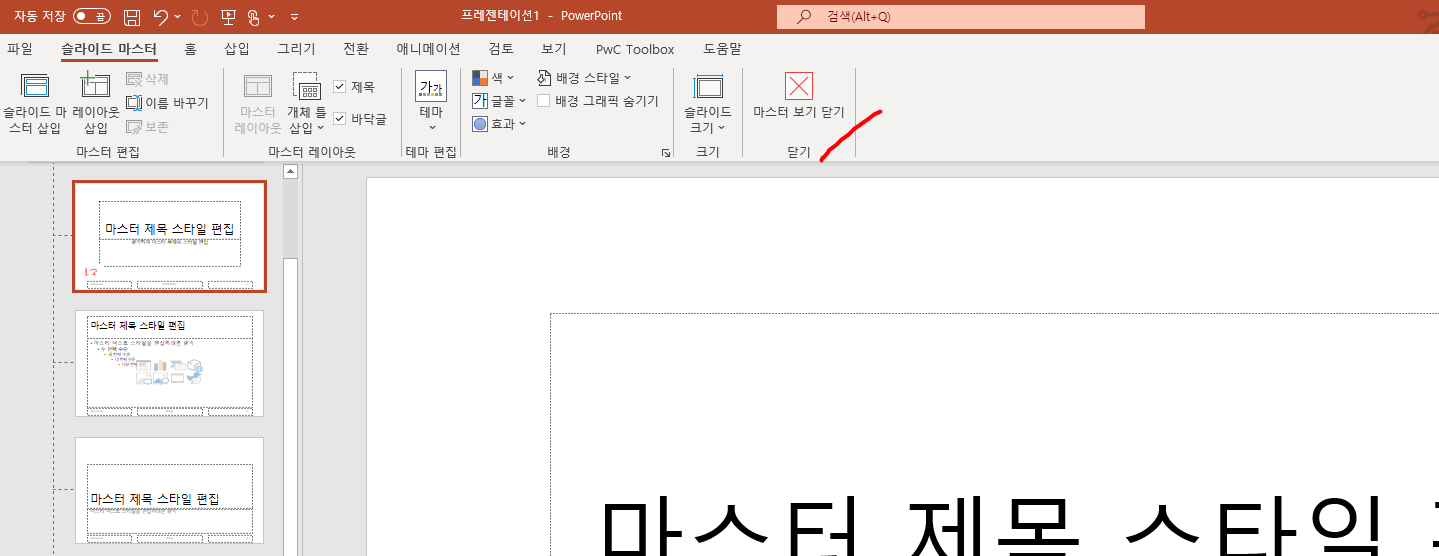This screenshot has width=1439, height=556.
Task: Open the undo history dropdown arrow
Action: click(178, 17)
